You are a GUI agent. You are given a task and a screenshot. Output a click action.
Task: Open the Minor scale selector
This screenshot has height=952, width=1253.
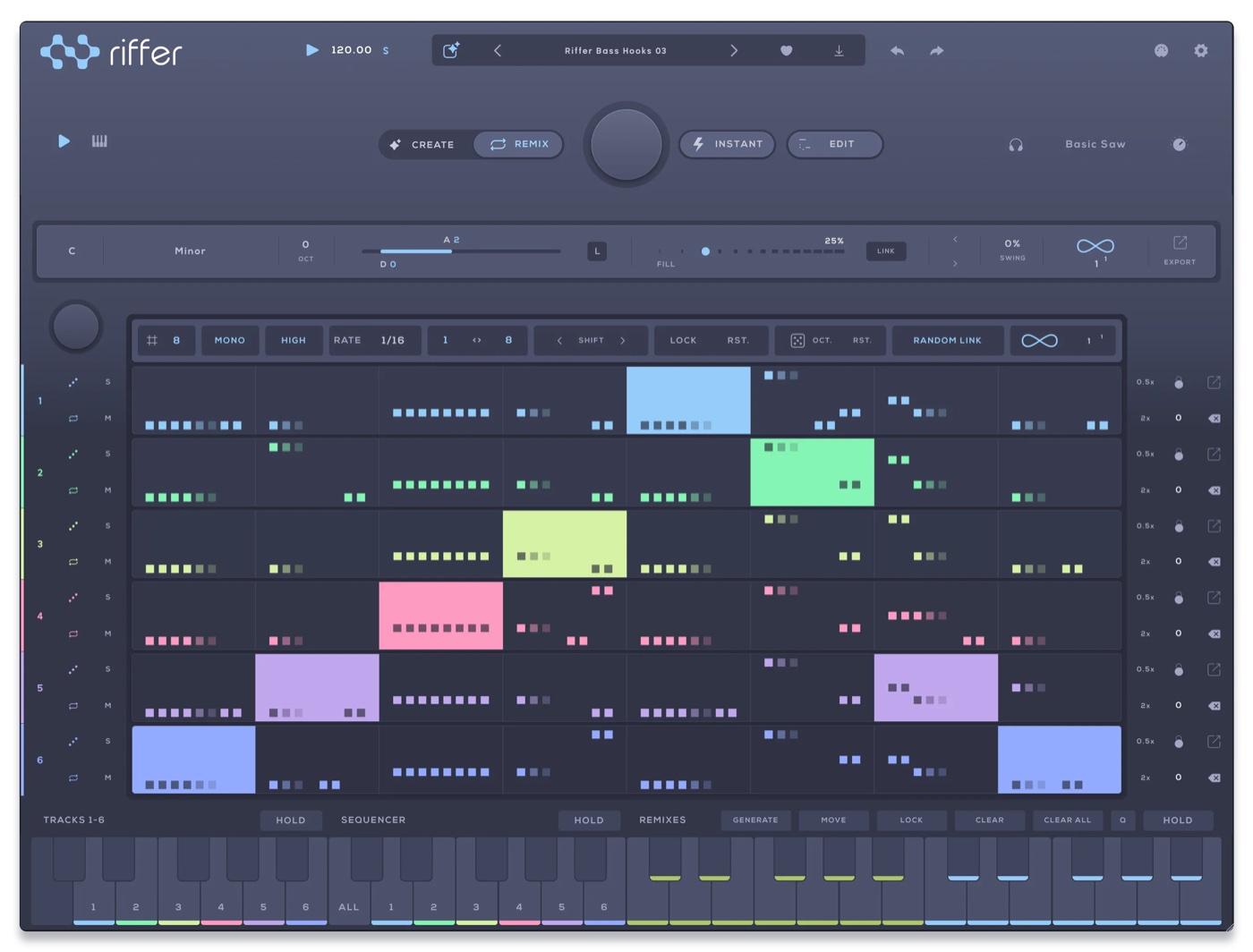click(x=190, y=251)
